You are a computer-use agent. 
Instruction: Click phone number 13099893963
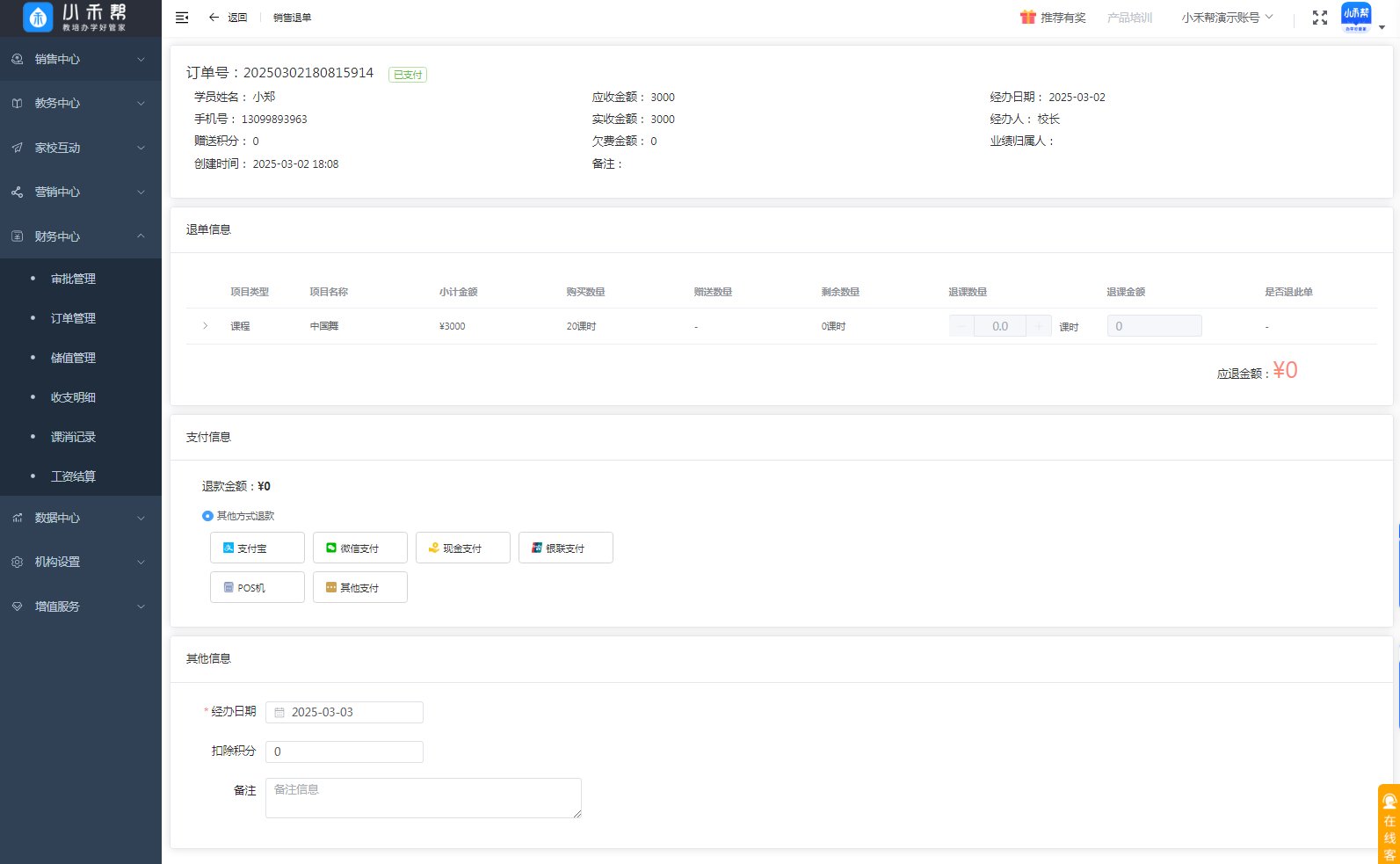pos(274,120)
